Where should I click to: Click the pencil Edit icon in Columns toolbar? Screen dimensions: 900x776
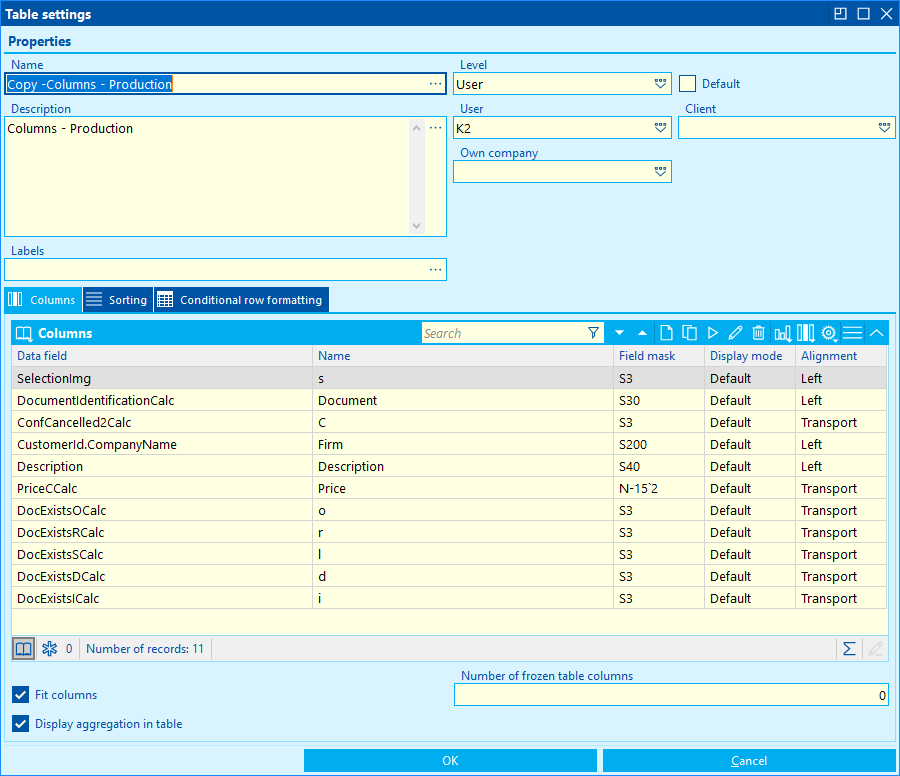735,333
